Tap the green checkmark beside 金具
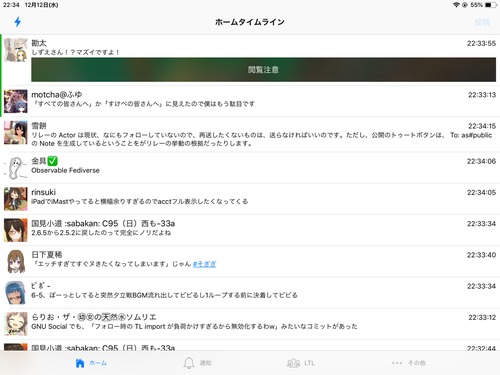500x375 pixels. (52, 161)
